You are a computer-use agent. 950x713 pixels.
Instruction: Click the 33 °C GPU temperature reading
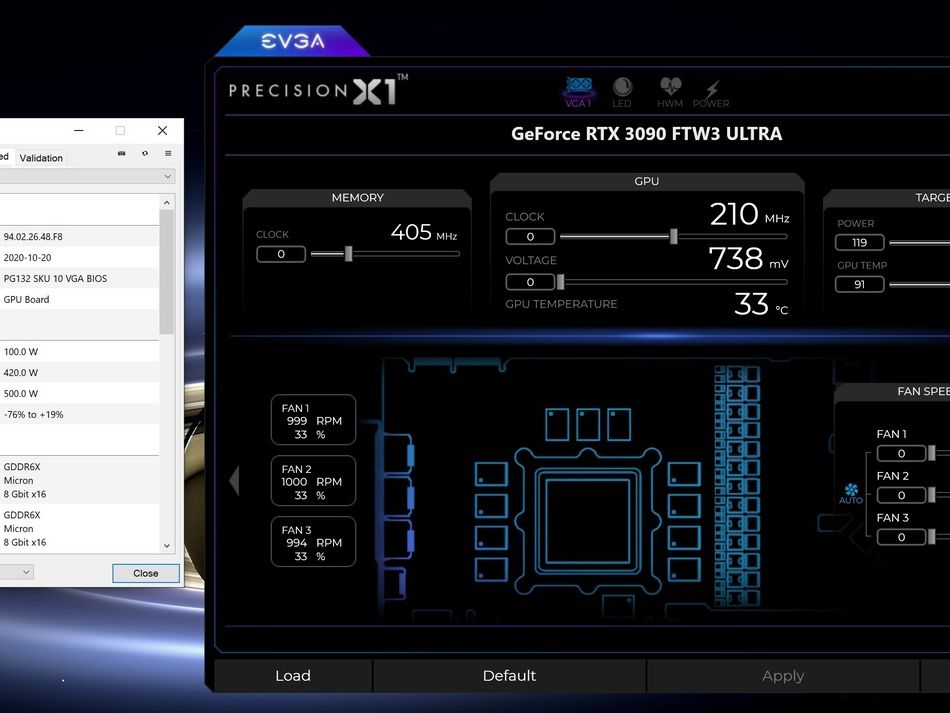click(761, 304)
